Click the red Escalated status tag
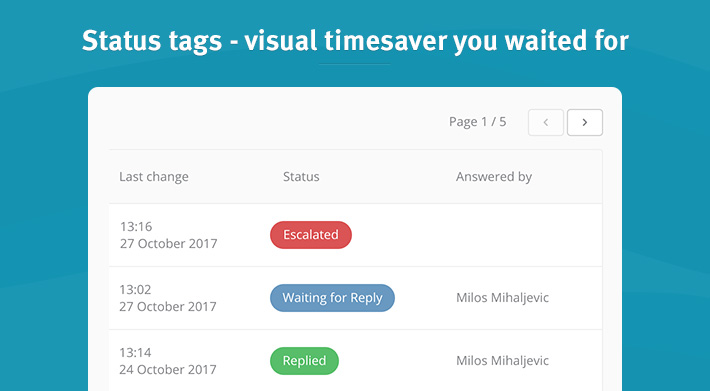The width and height of the screenshot is (710, 391). click(x=311, y=235)
